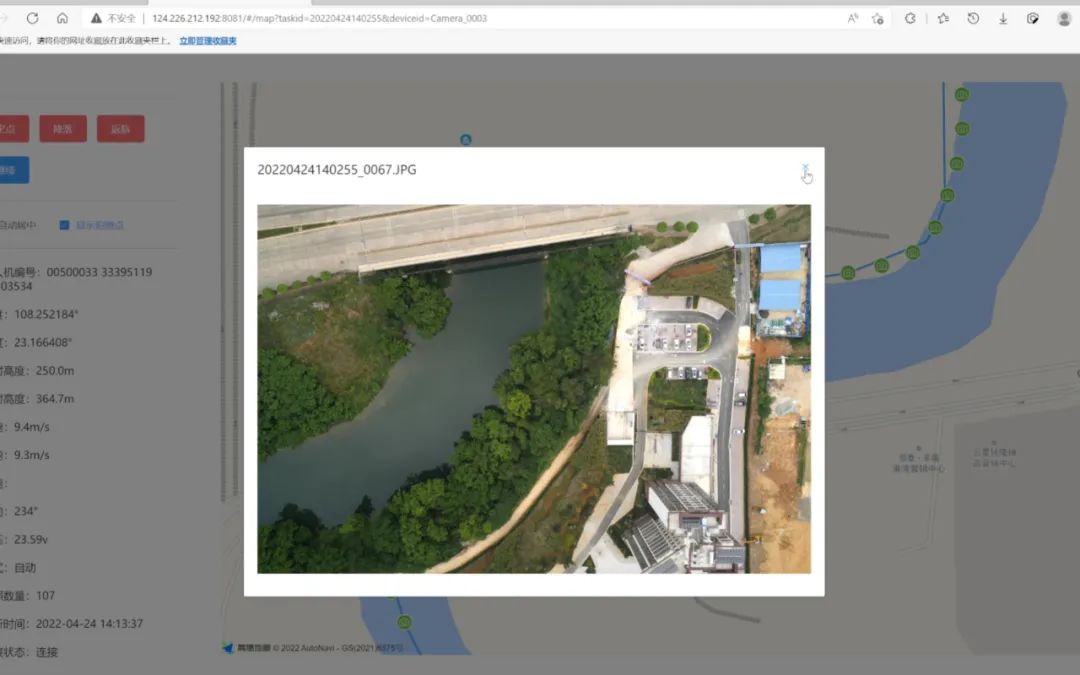The height and width of the screenshot is (675, 1080).
Task: Open the browser profile avatar
Action: [x=1064, y=18]
